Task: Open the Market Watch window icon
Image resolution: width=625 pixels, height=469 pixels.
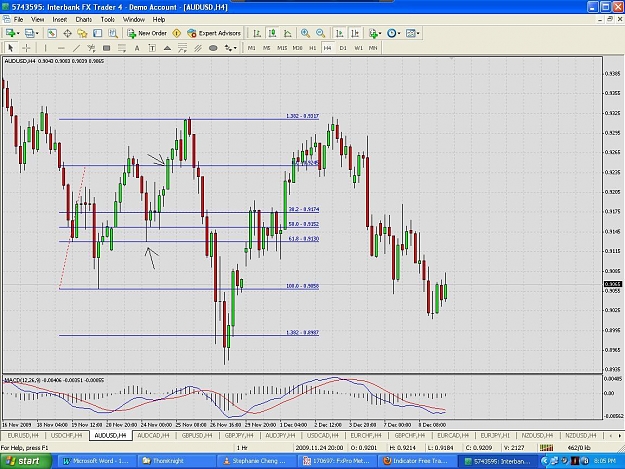Action: coord(52,33)
